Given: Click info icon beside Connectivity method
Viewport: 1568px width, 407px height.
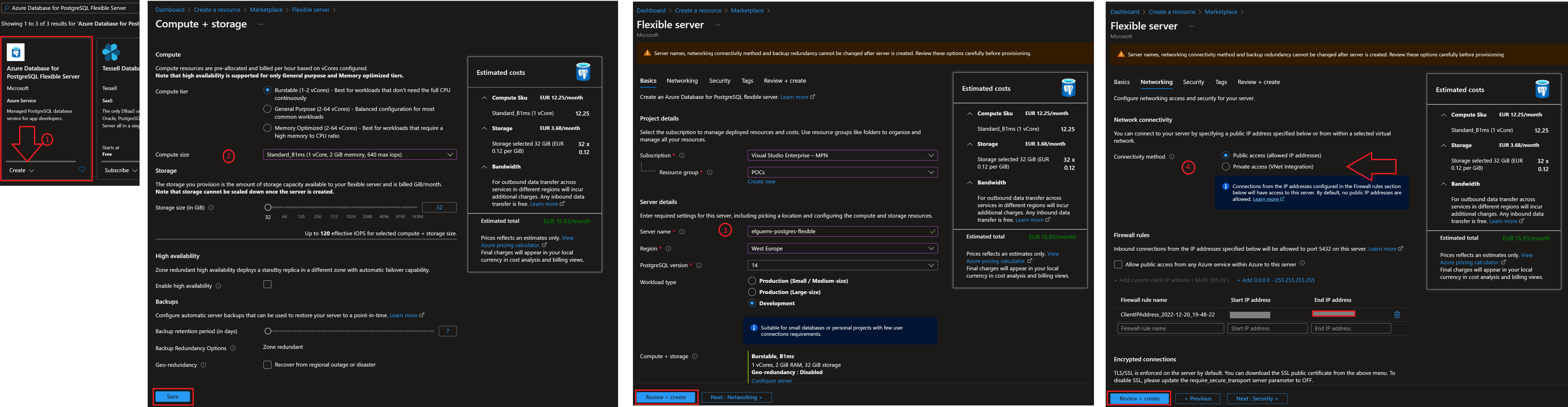Looking at the screenshot, I should point(1172,157).
